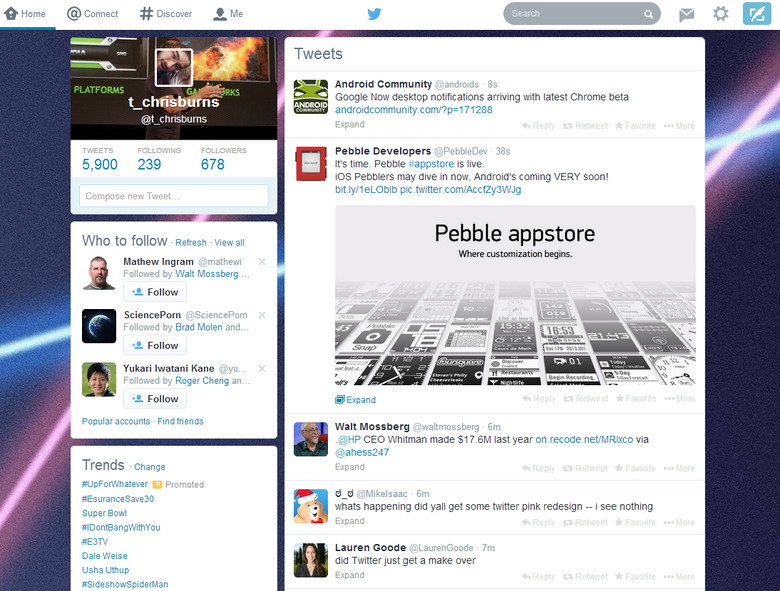Retweet the Android Community tweet
Image resolution: width=780 pixels, height=591 pixels.
pyautogui.click(x=585, y=126)
